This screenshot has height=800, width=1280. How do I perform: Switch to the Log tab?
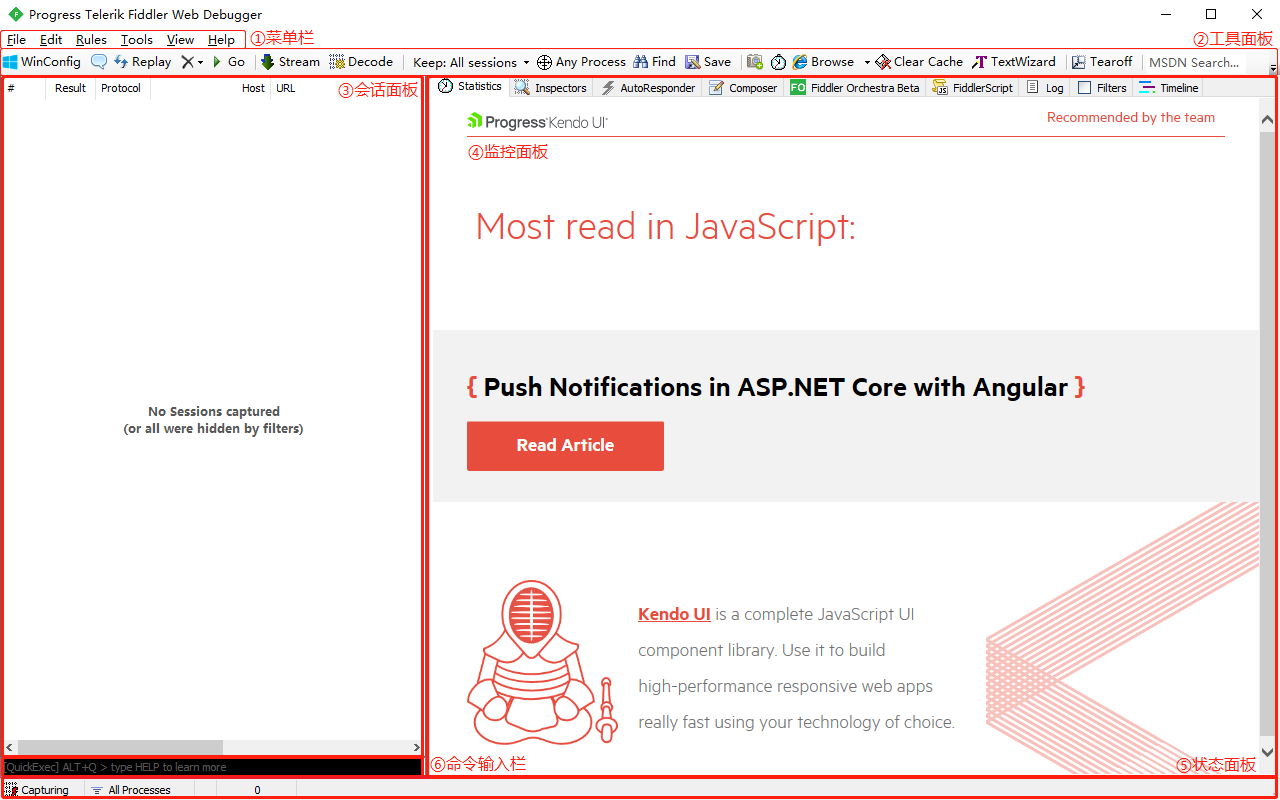click(1045, 88)
